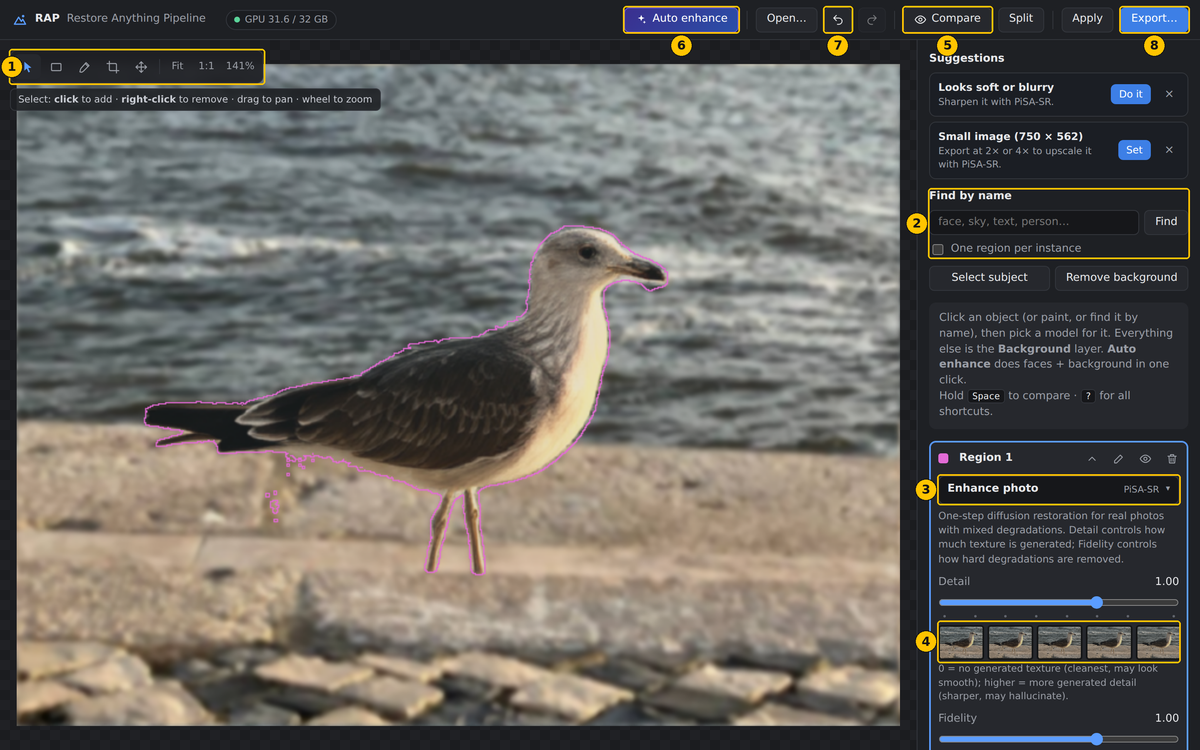Image resolution: width=1200 pixels, height=750 pixels.
Task: Click the Apply button
Action: (1087, 19)
